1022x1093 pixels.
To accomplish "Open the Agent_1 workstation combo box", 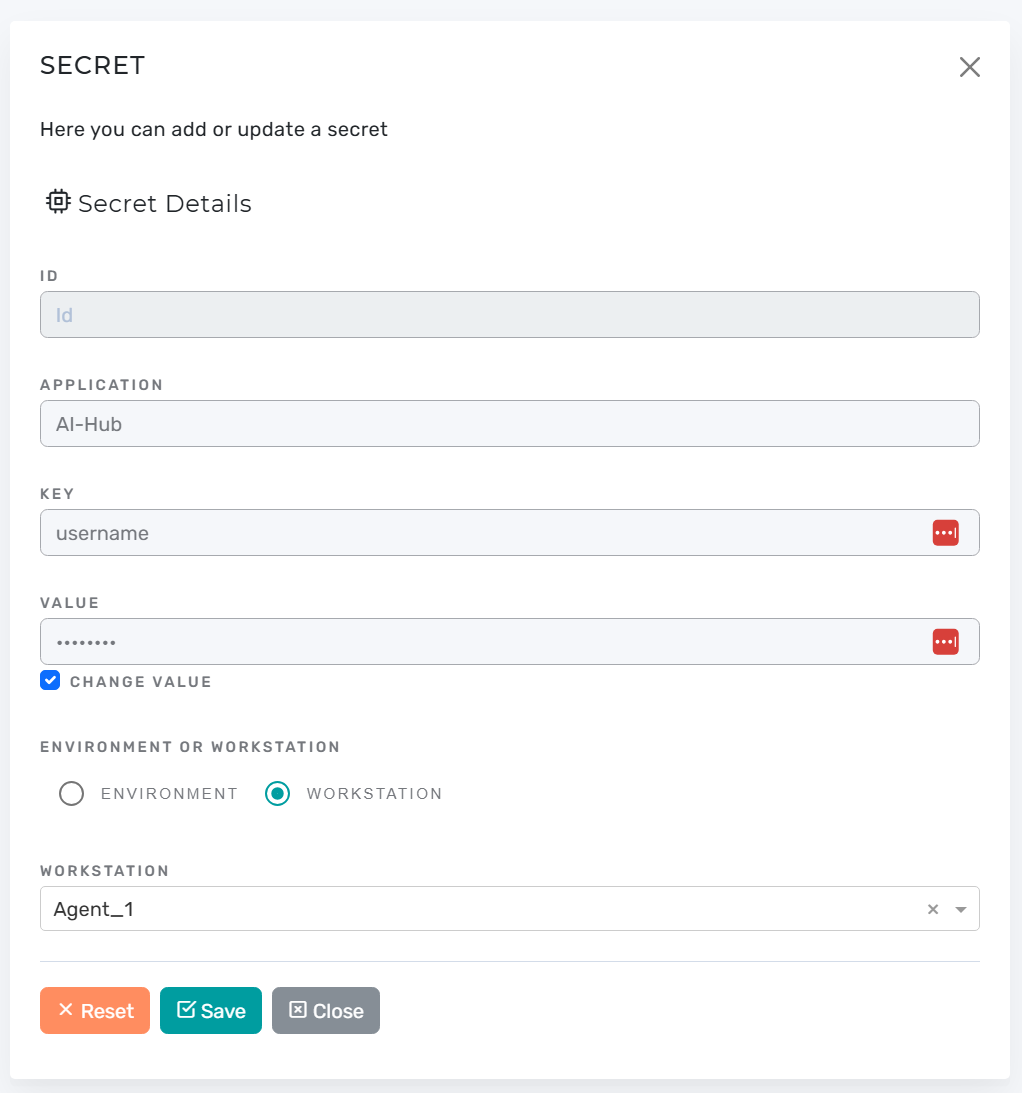I will pos(480,909).
